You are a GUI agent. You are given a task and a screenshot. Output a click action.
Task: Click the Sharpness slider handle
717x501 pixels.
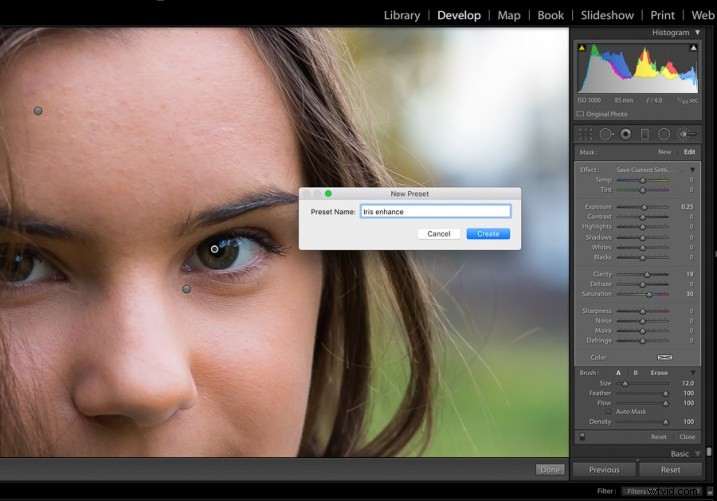click(x=642, y=311)
